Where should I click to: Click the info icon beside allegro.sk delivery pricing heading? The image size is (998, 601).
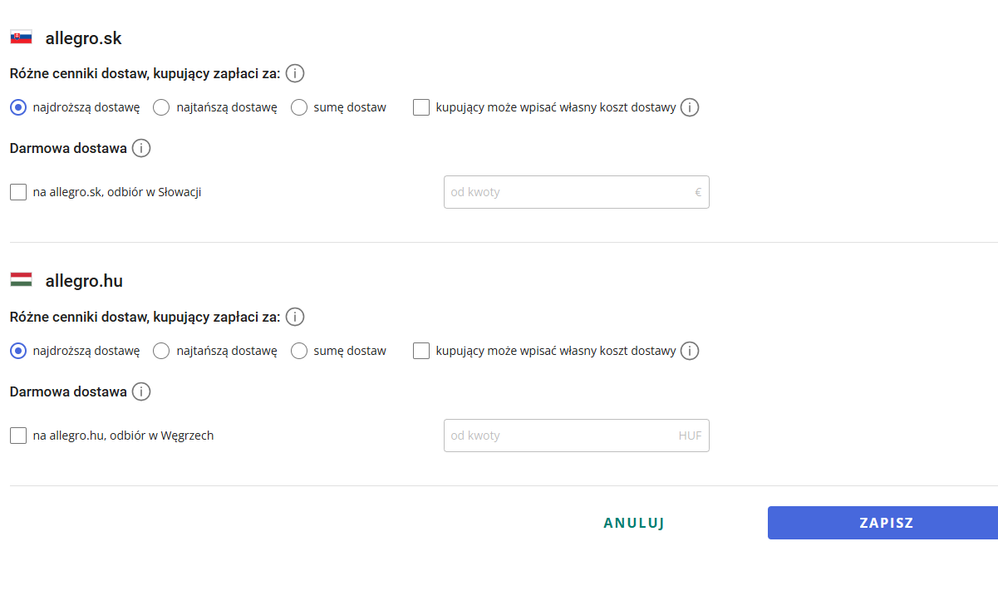click(295, 73)
